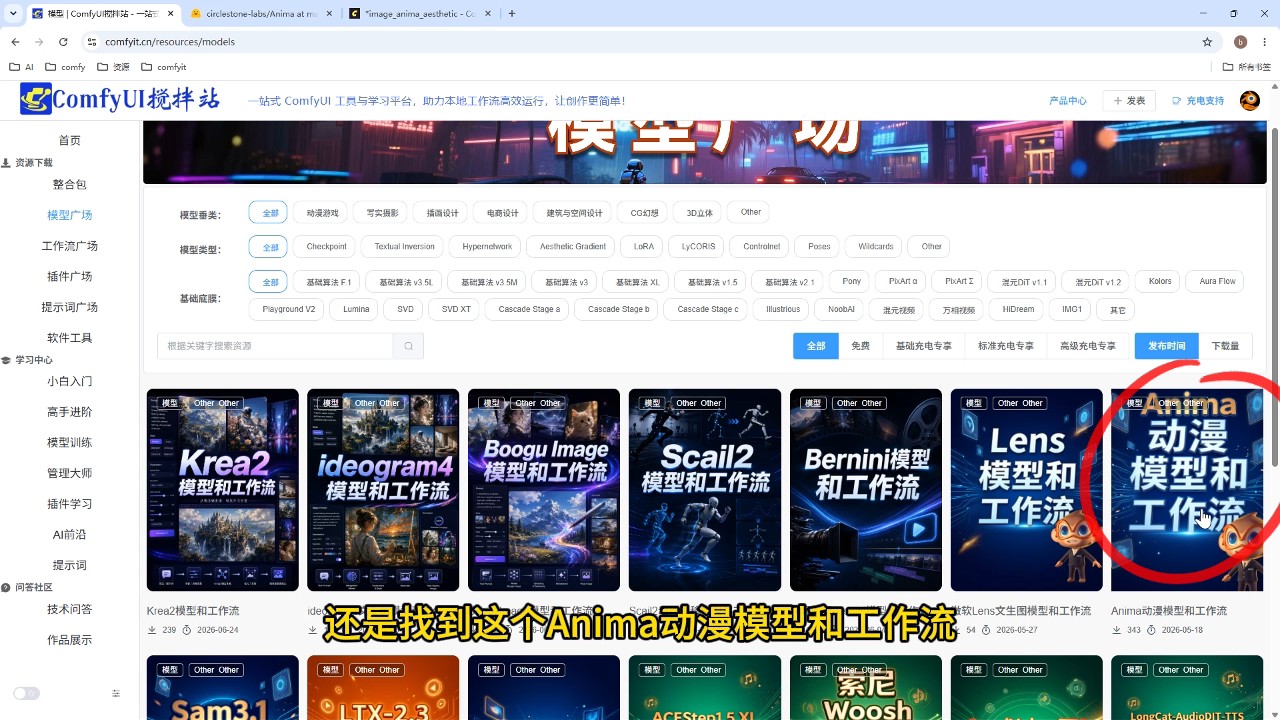Open the Bernini模型和工作流 thumbnail
This screenshot has height=720, width=1280.
pos(866,490)
